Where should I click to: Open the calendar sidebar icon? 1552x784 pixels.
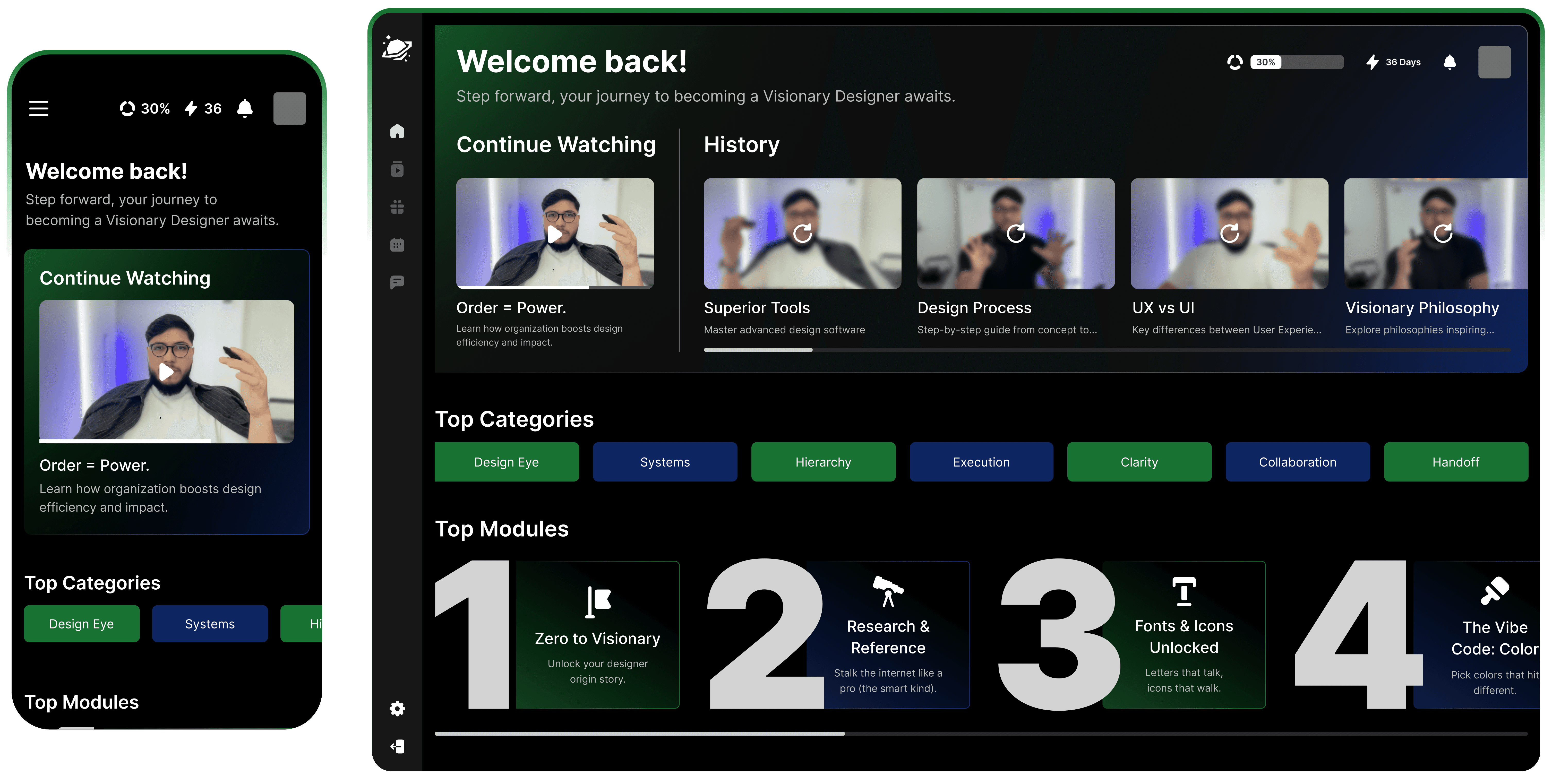coord(397,245)
